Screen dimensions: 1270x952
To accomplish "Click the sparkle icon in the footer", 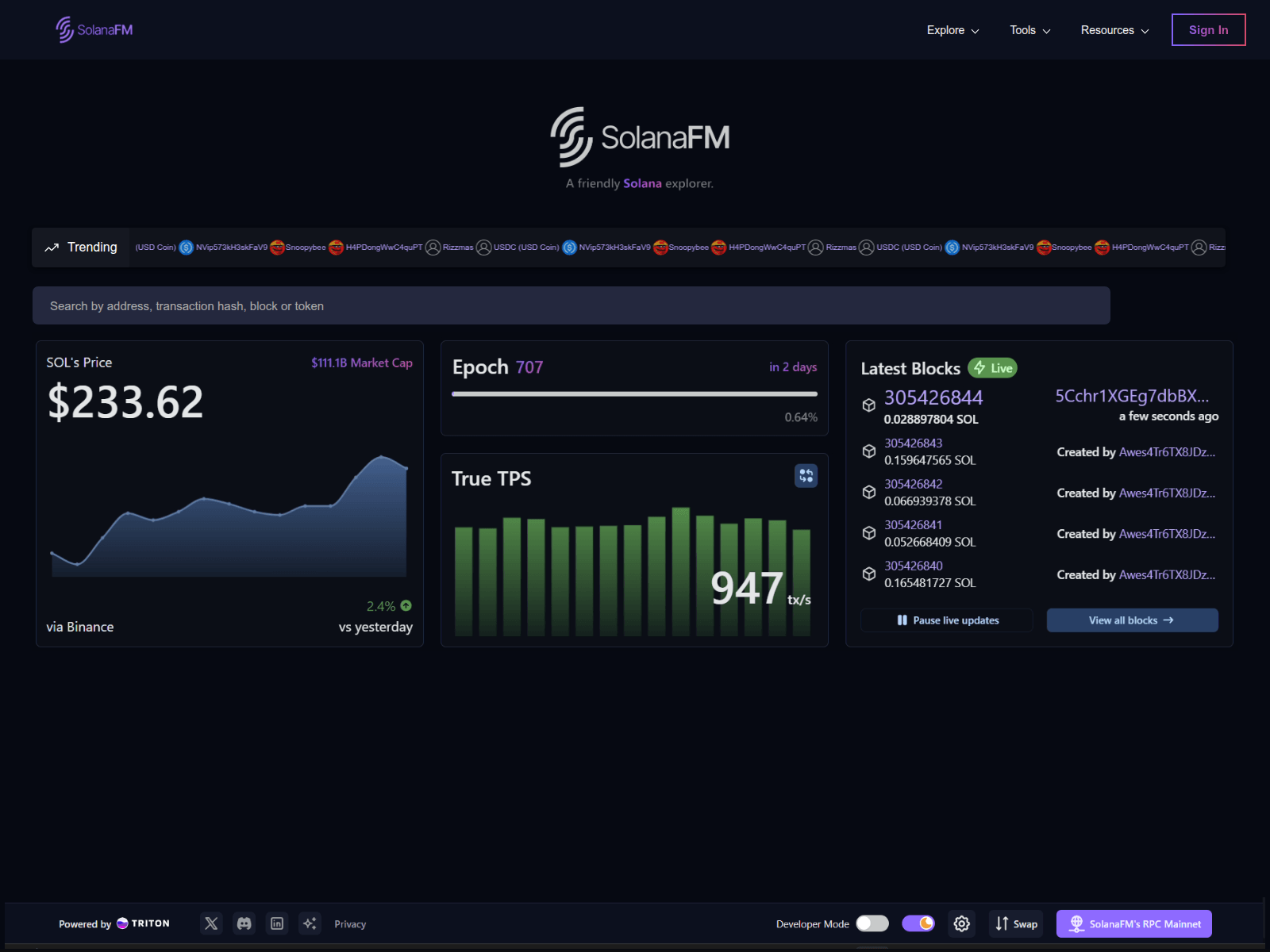I will [x=310, y=923].
